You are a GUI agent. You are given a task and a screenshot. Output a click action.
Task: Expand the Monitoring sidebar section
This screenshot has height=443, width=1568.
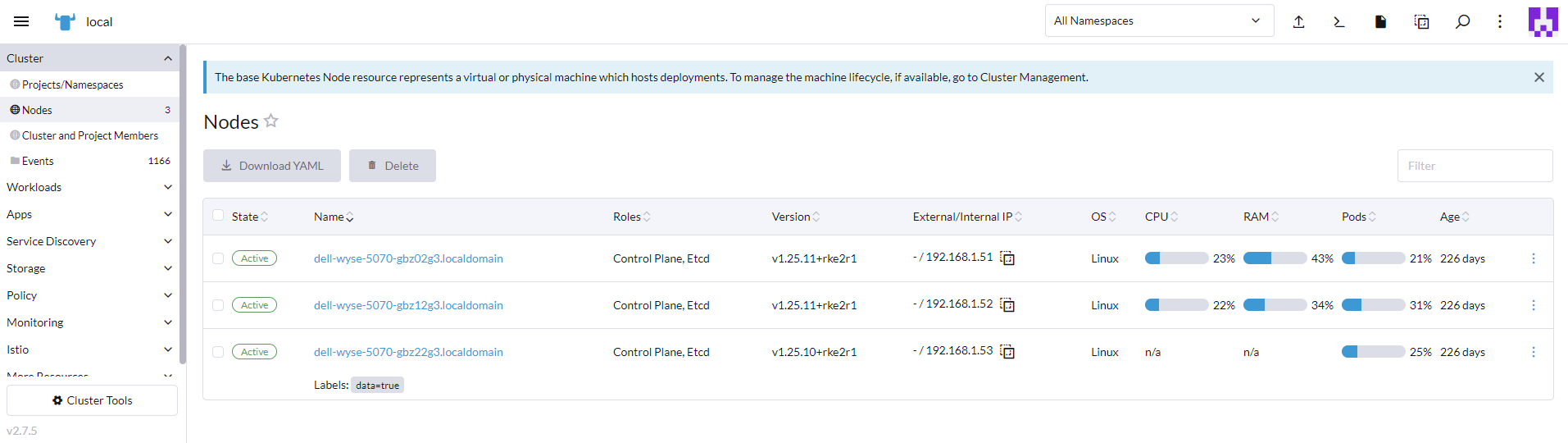89,322
